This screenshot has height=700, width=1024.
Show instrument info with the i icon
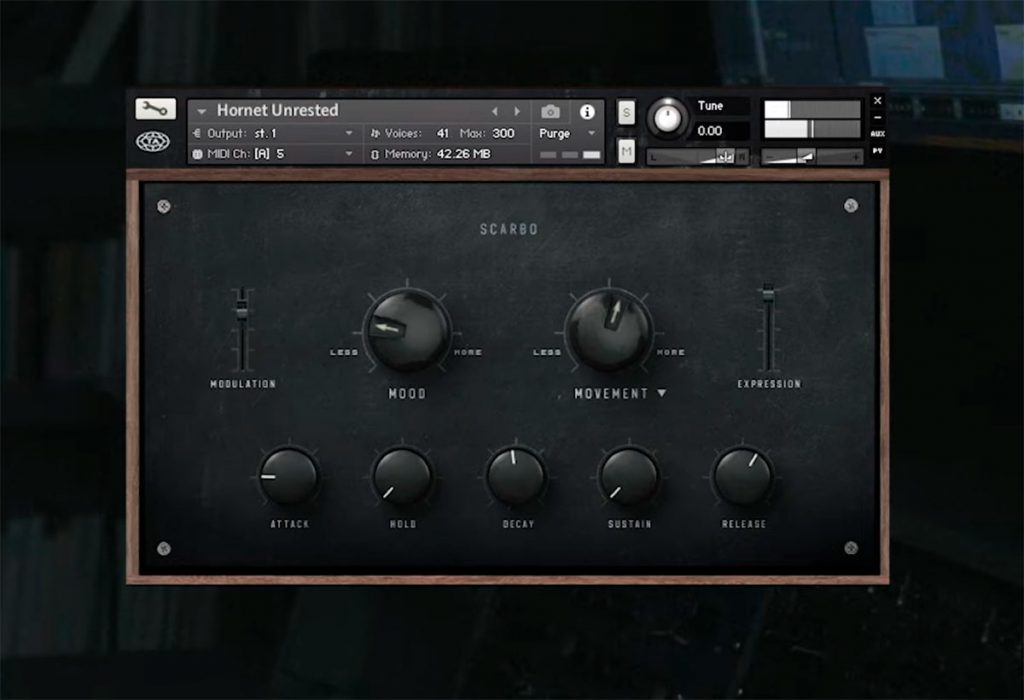(587, 112)
